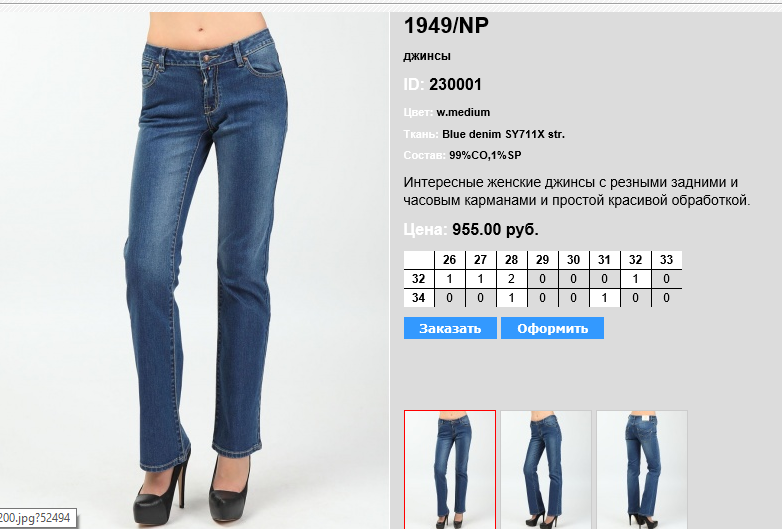
Task: Pick size 31 length 34 cell
Action: tap(604, 298)
